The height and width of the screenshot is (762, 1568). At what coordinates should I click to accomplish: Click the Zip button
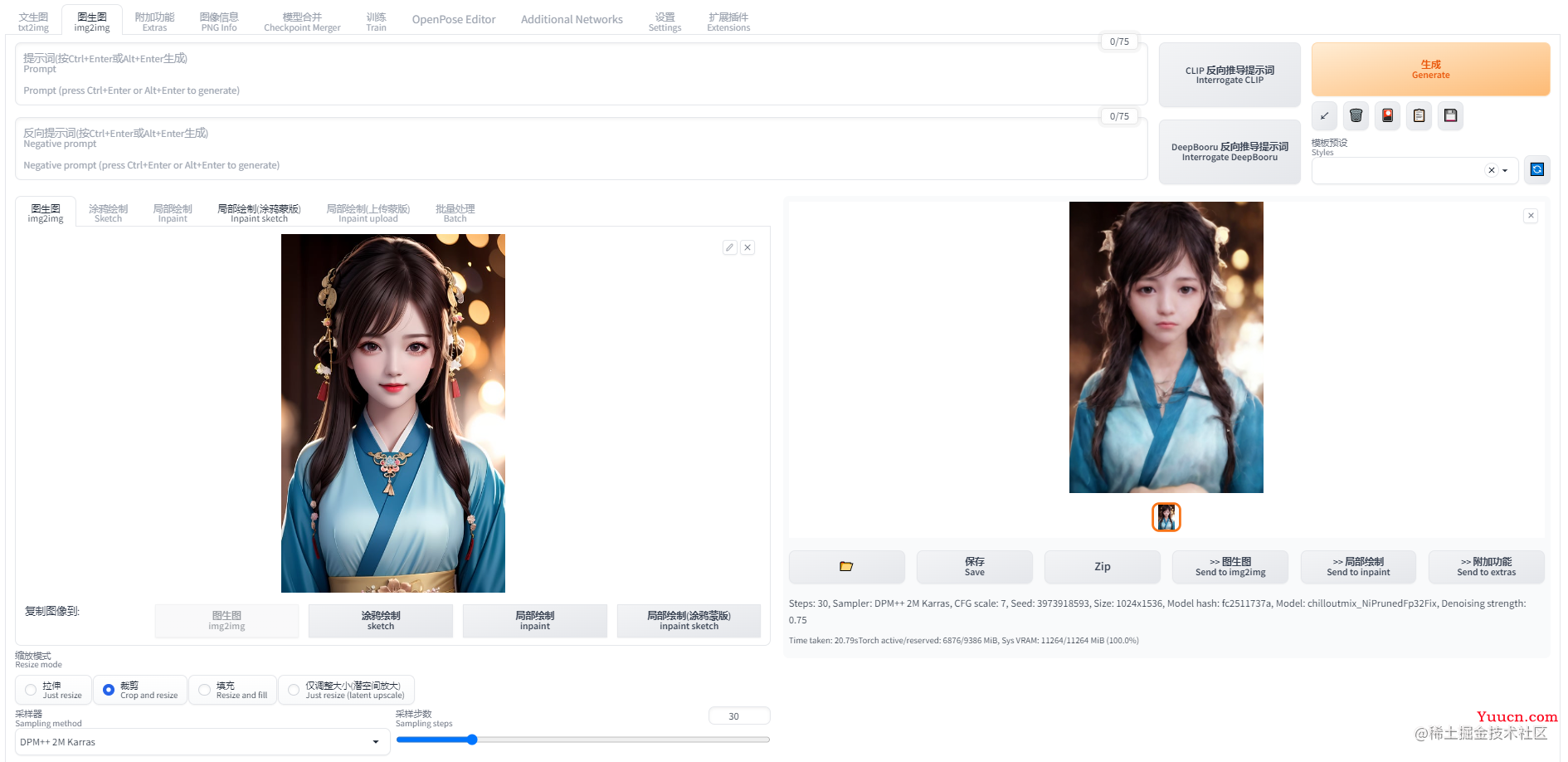[x=1102, y=567]
